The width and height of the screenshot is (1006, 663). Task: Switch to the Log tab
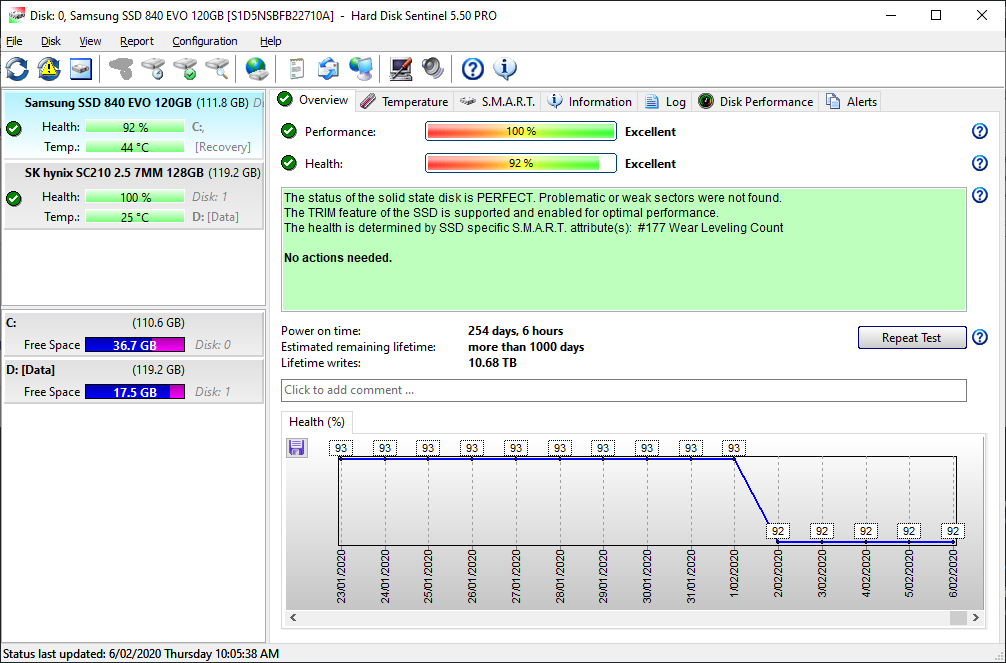click(665, 101)
